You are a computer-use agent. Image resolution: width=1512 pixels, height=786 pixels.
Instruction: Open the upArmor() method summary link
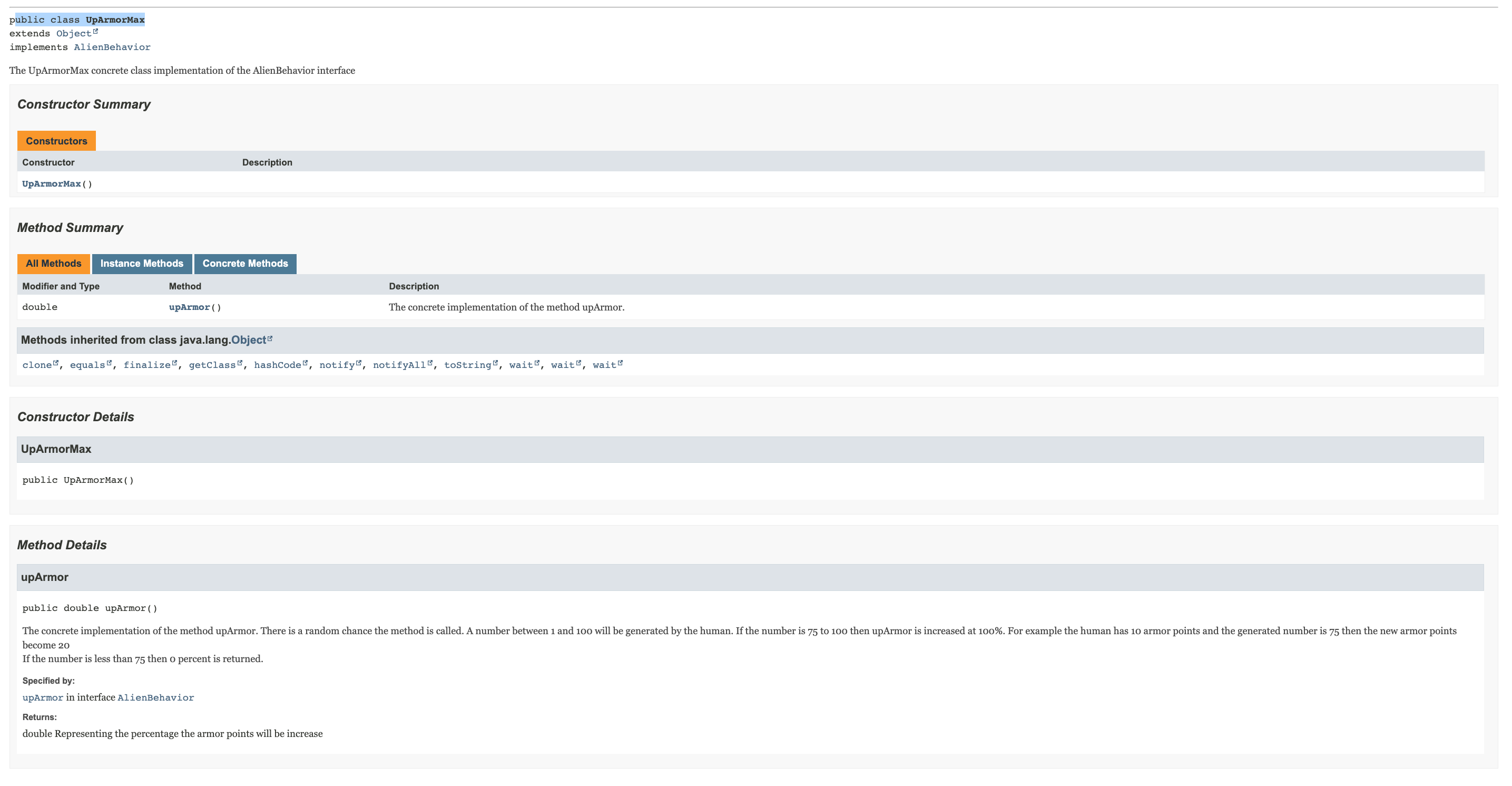point(189,307)
